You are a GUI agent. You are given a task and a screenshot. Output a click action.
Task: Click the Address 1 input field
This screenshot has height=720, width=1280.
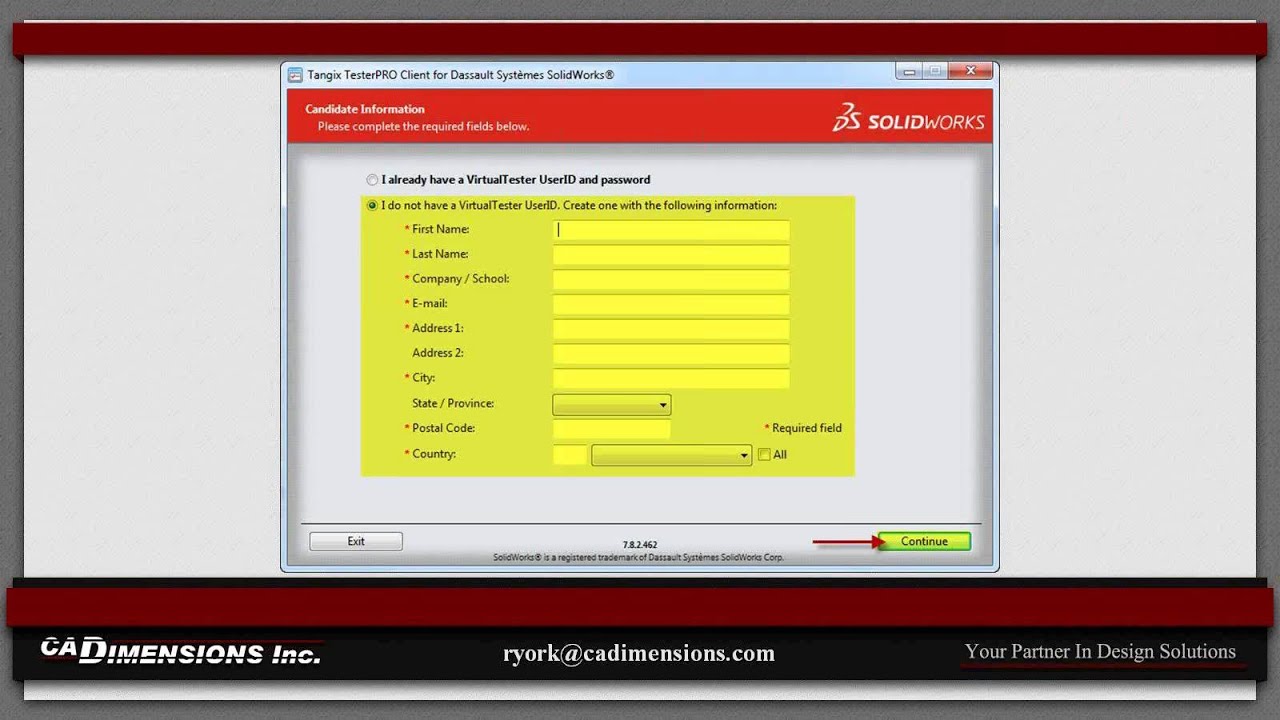(671, 329)
